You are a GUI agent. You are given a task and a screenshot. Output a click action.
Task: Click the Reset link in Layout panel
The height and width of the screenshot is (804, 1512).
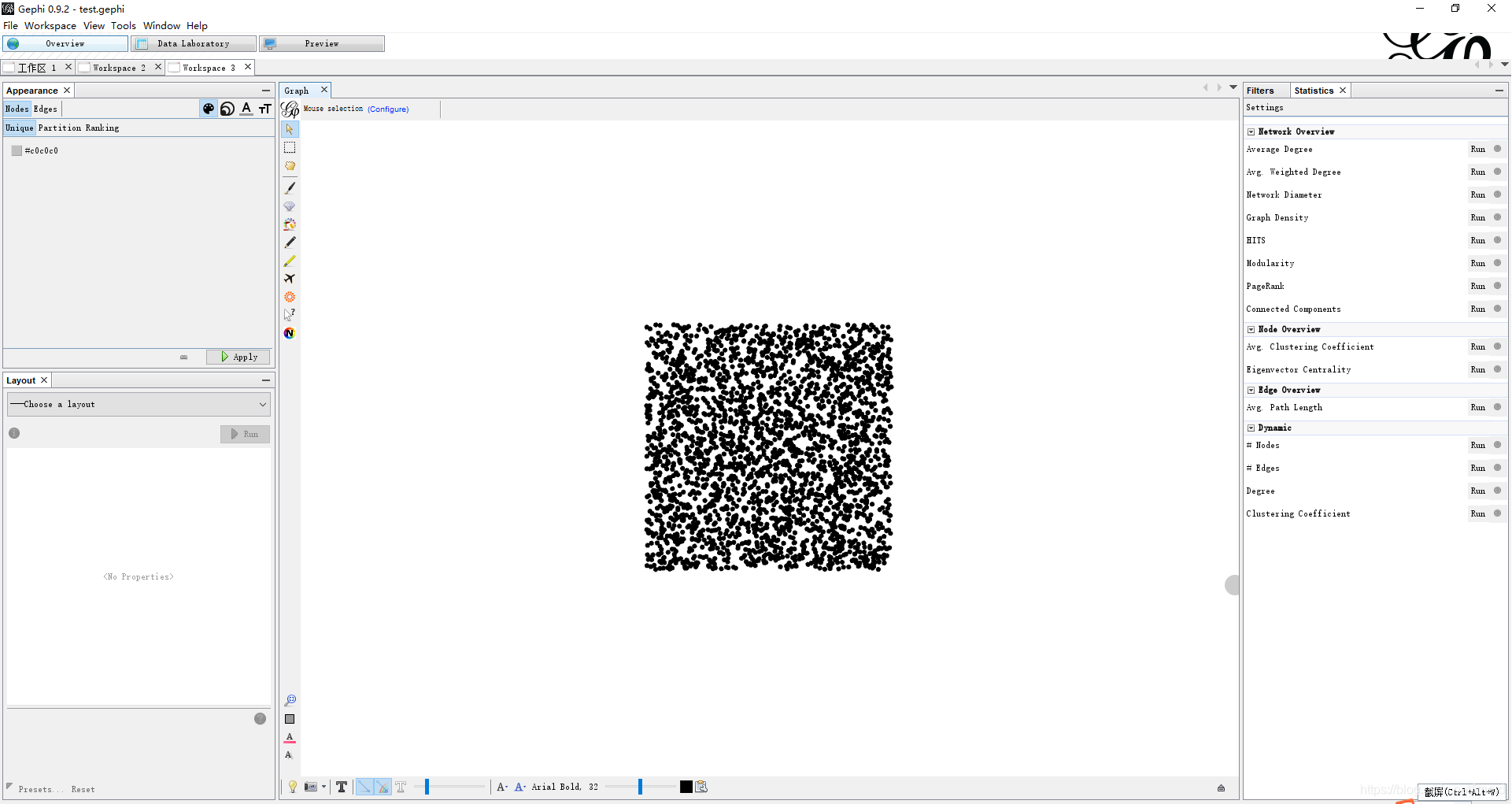[83, 789]
